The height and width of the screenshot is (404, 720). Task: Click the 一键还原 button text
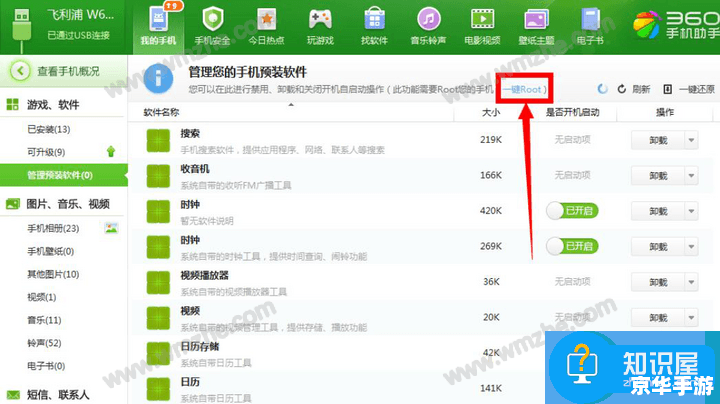697,89
